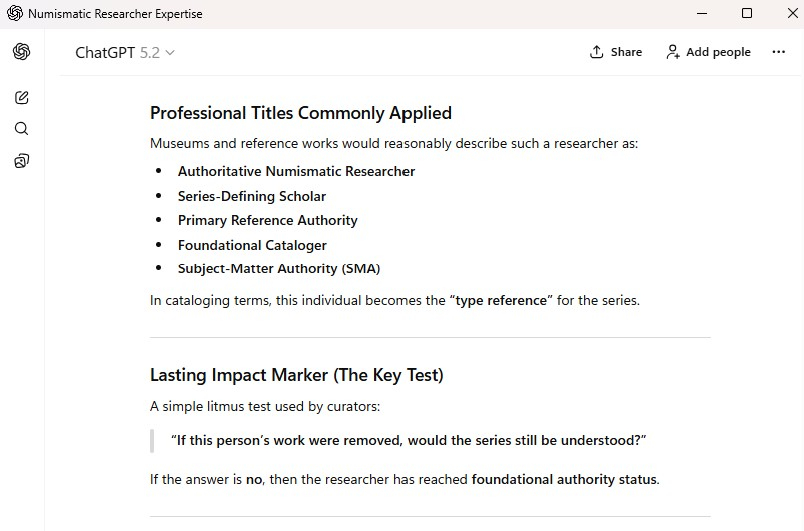Open the library images icon in sidebar
804x531 pixels.
pyautogui.click(x=22, y=161)
